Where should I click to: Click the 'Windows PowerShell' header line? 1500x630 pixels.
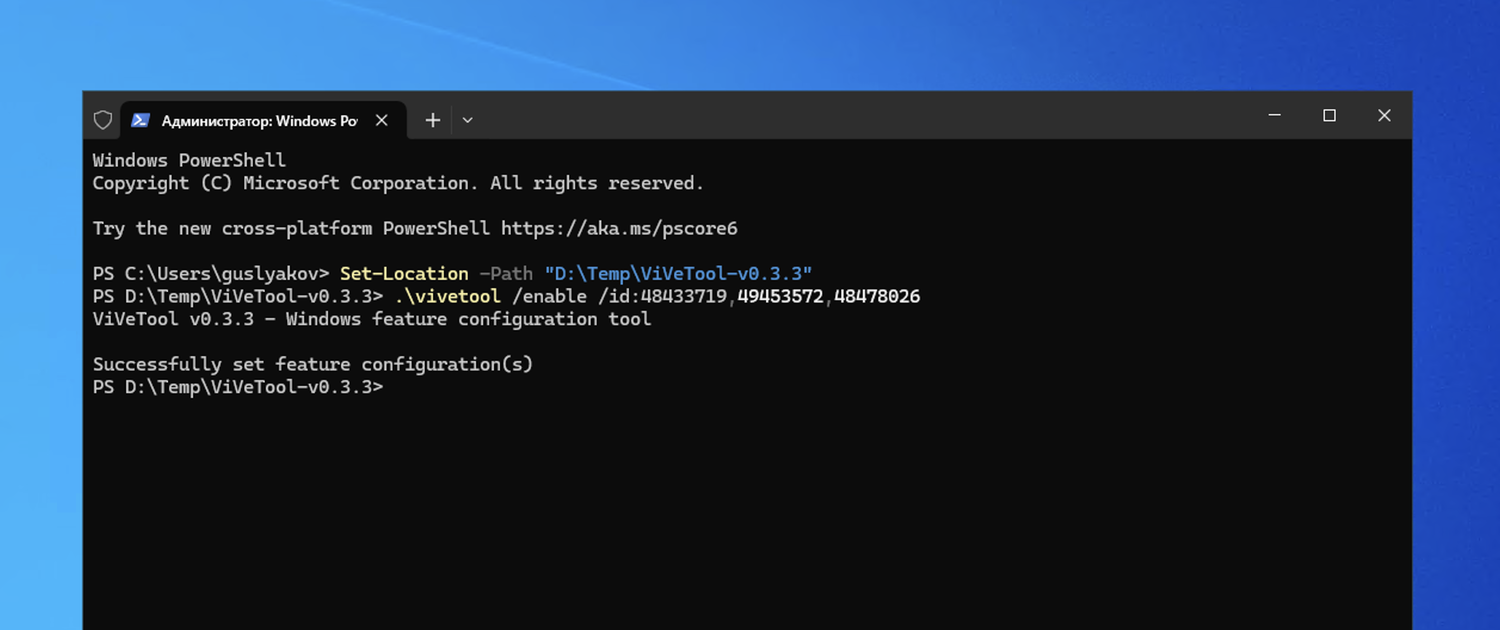click(189, 160)
